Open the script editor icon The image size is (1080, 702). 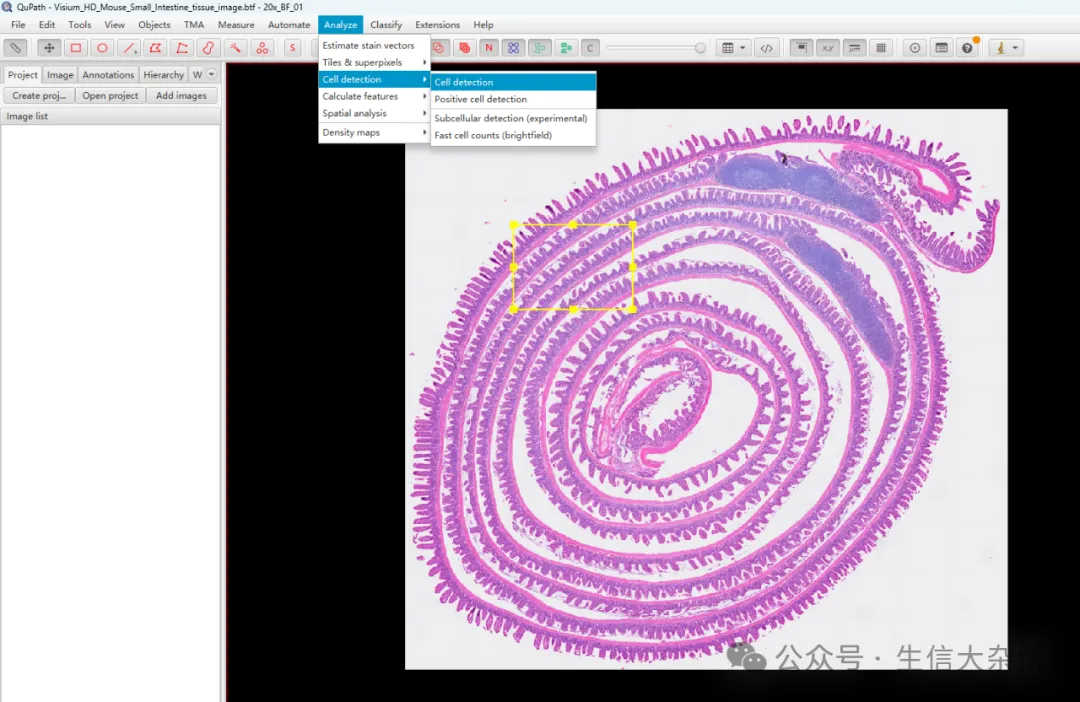[766, 48]
